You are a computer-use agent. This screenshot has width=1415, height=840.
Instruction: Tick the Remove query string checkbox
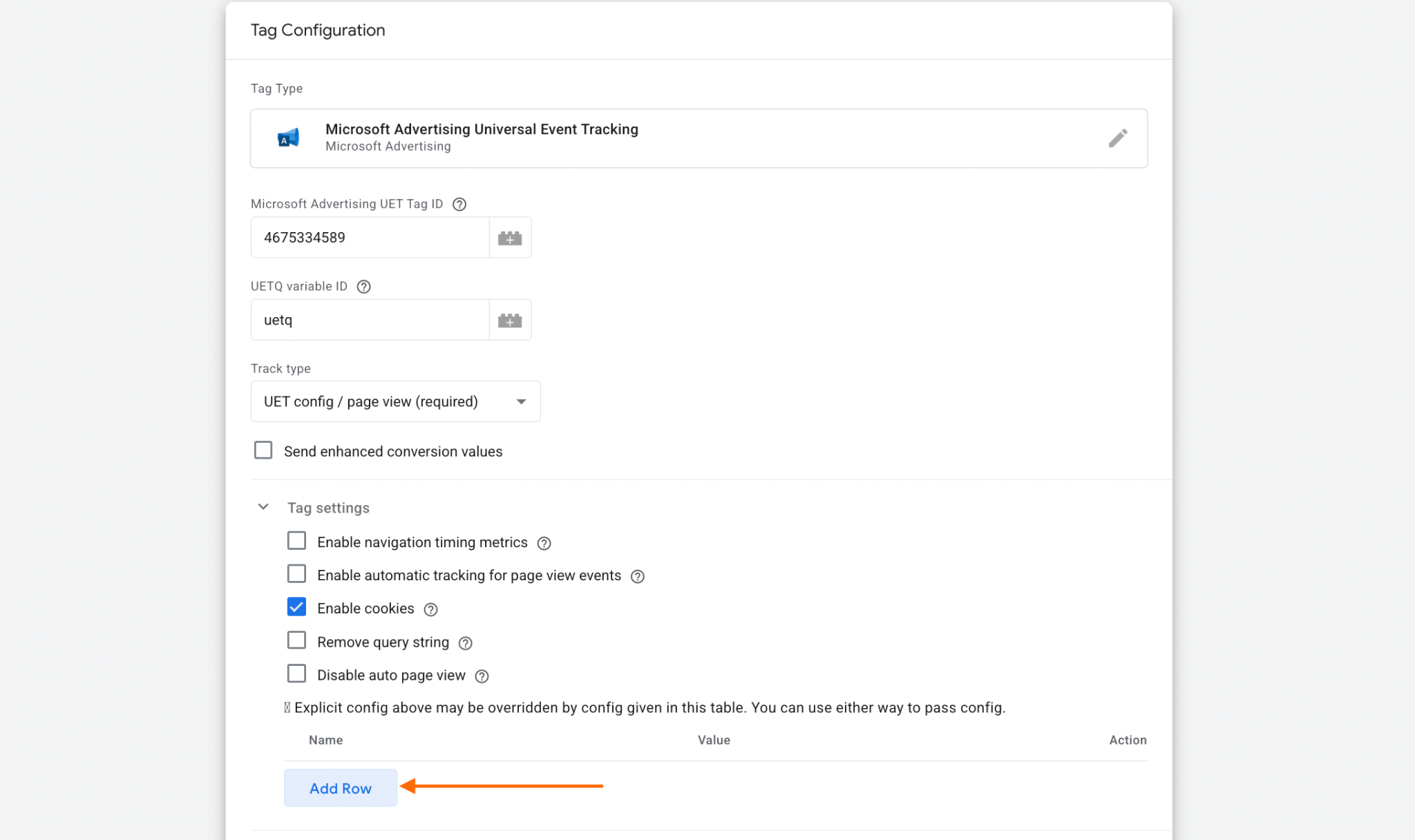[296, 640]
